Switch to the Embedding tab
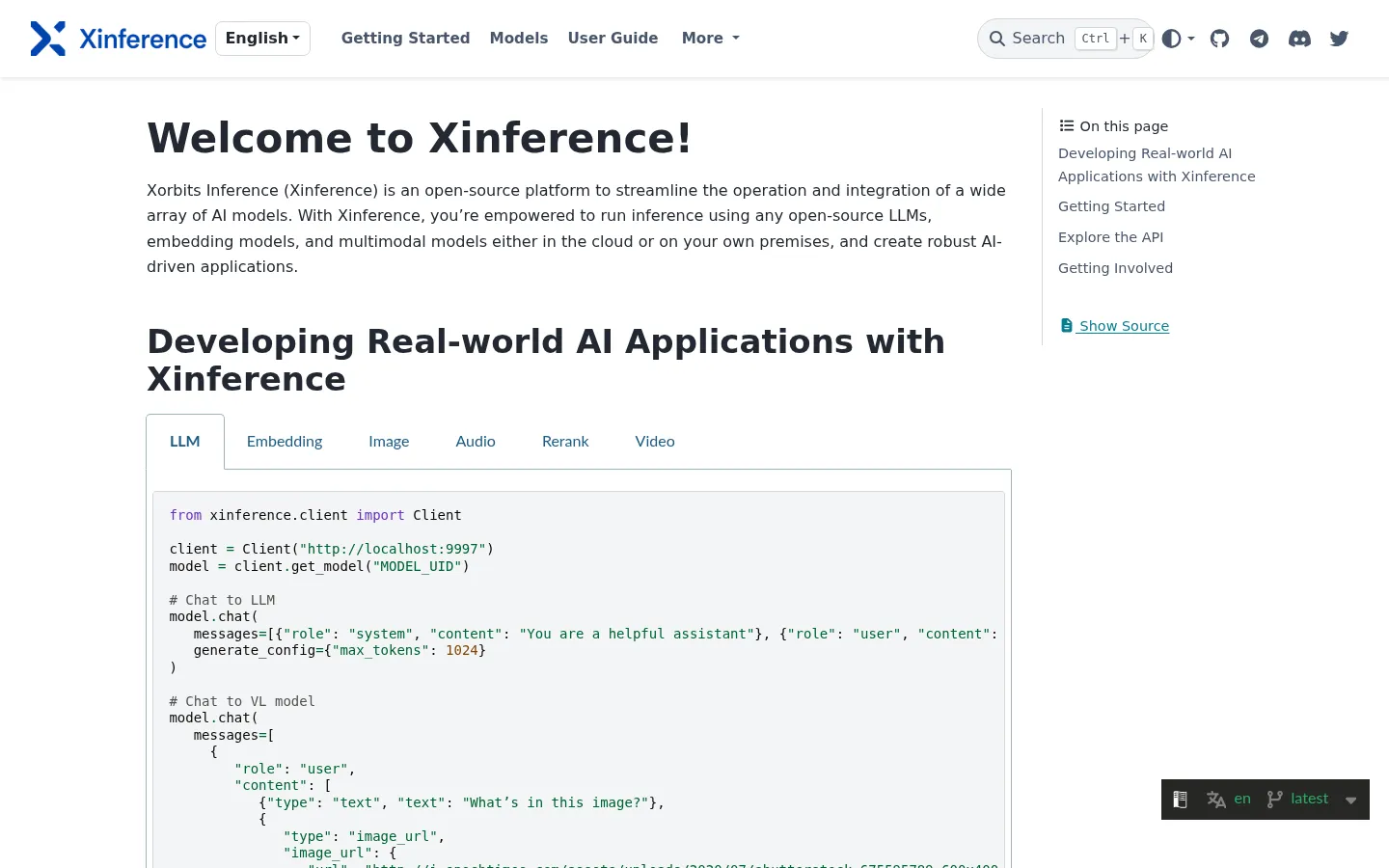 (x=285, y=442)
